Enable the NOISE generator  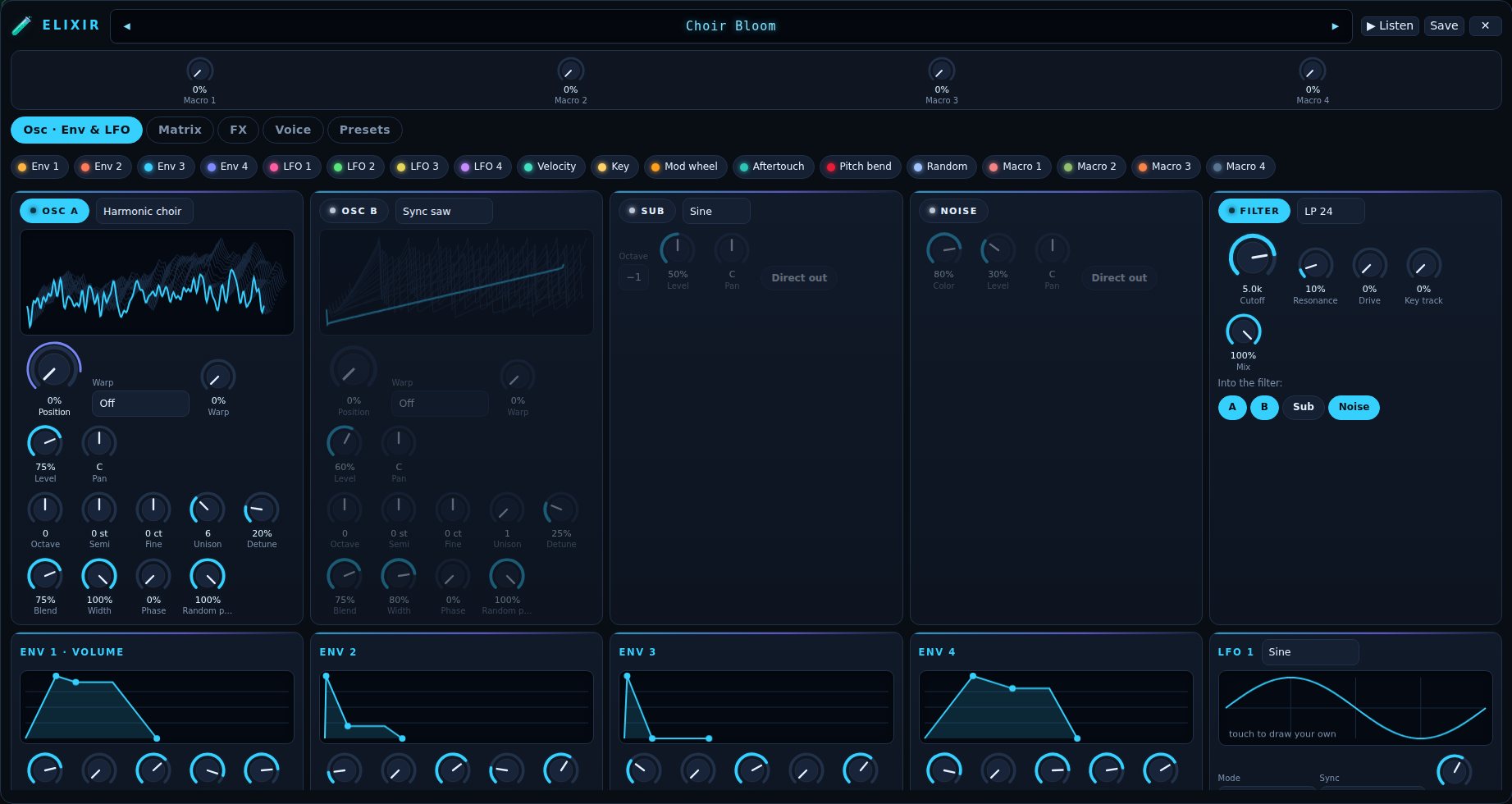tap(953, 211)
